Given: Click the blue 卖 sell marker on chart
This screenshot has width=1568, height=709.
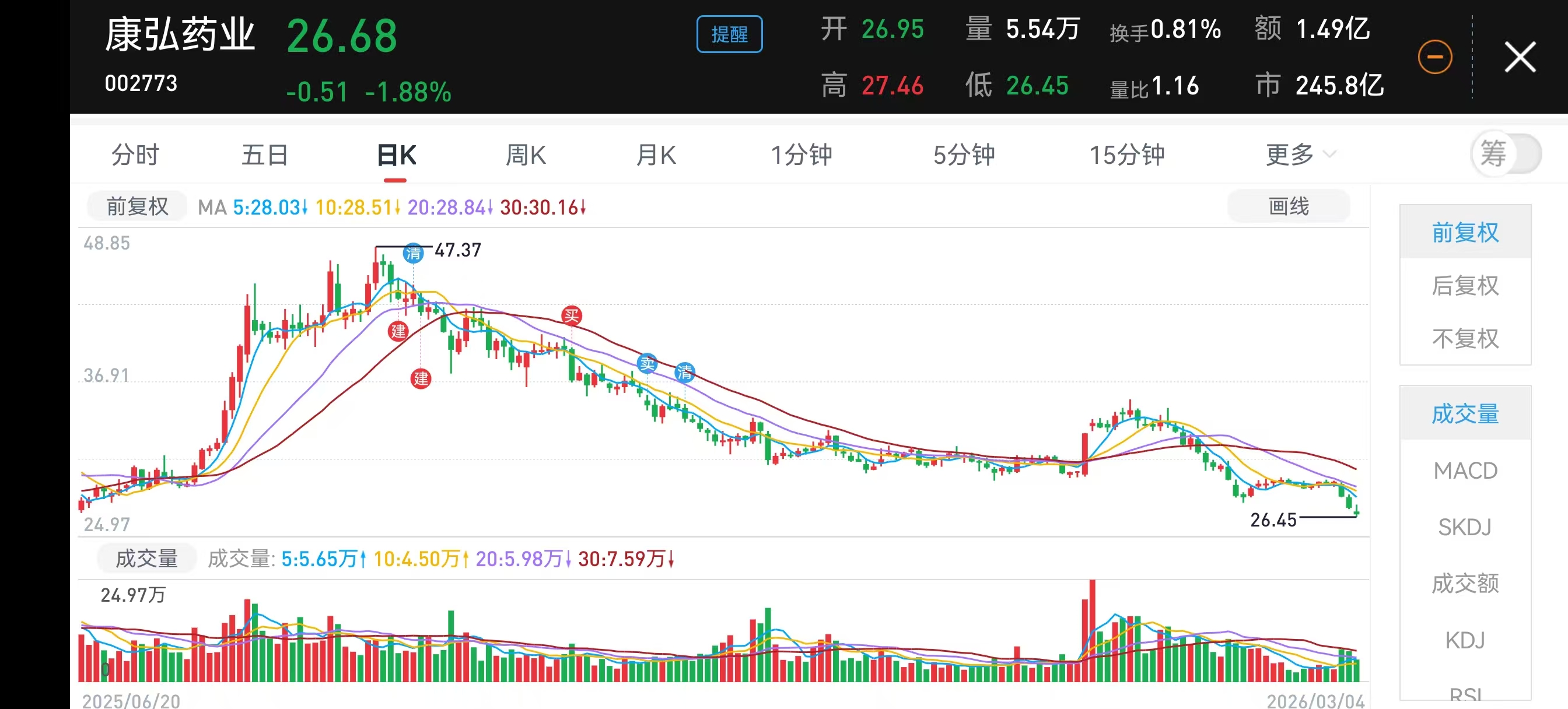Looking at the screenshot, I should 646,363.
